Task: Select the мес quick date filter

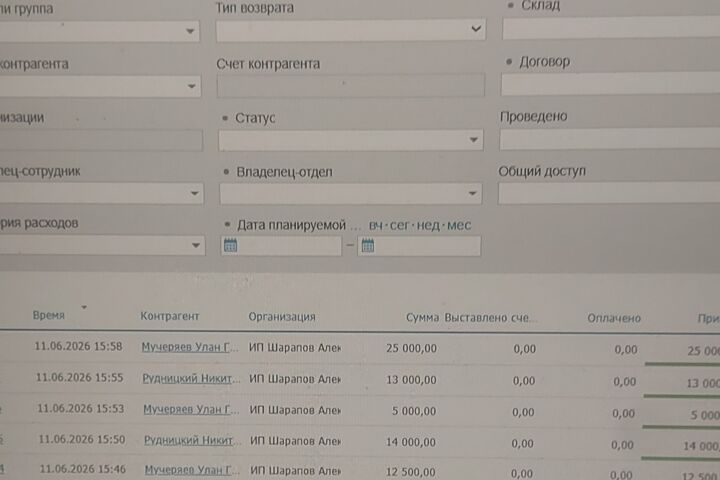Action: tap(459, 225)
